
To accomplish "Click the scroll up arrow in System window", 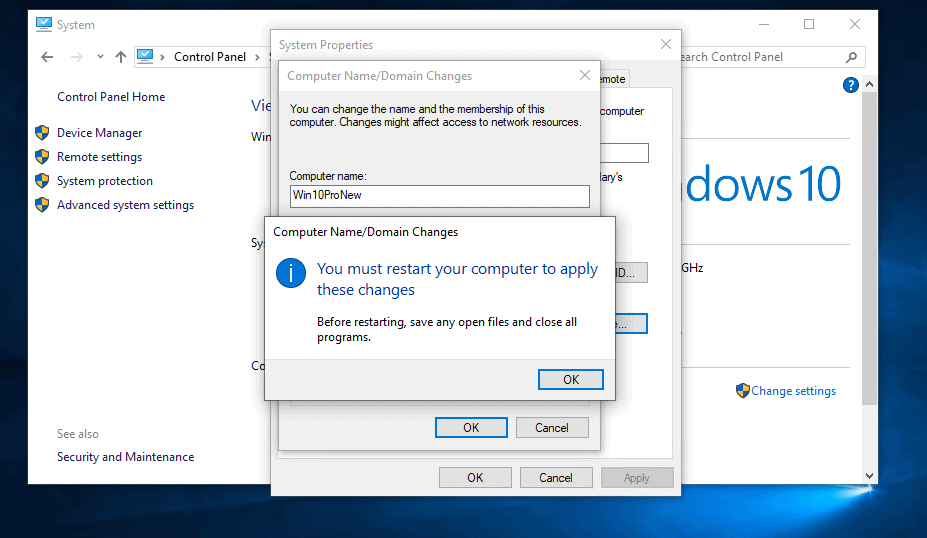I will tap(869, 85).
